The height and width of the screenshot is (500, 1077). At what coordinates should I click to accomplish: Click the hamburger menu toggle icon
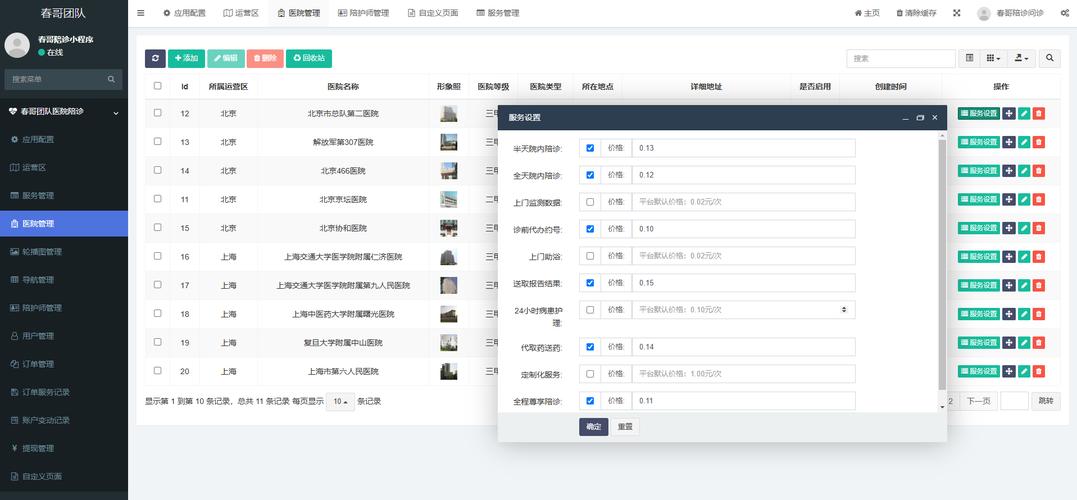coord(141,13)
